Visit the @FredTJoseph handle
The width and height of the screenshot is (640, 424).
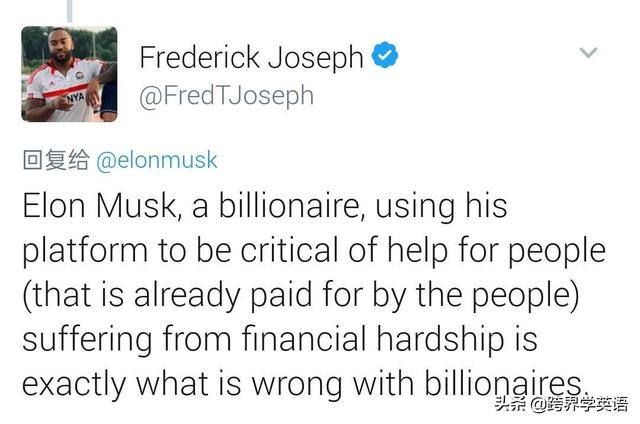pos(227,96)
